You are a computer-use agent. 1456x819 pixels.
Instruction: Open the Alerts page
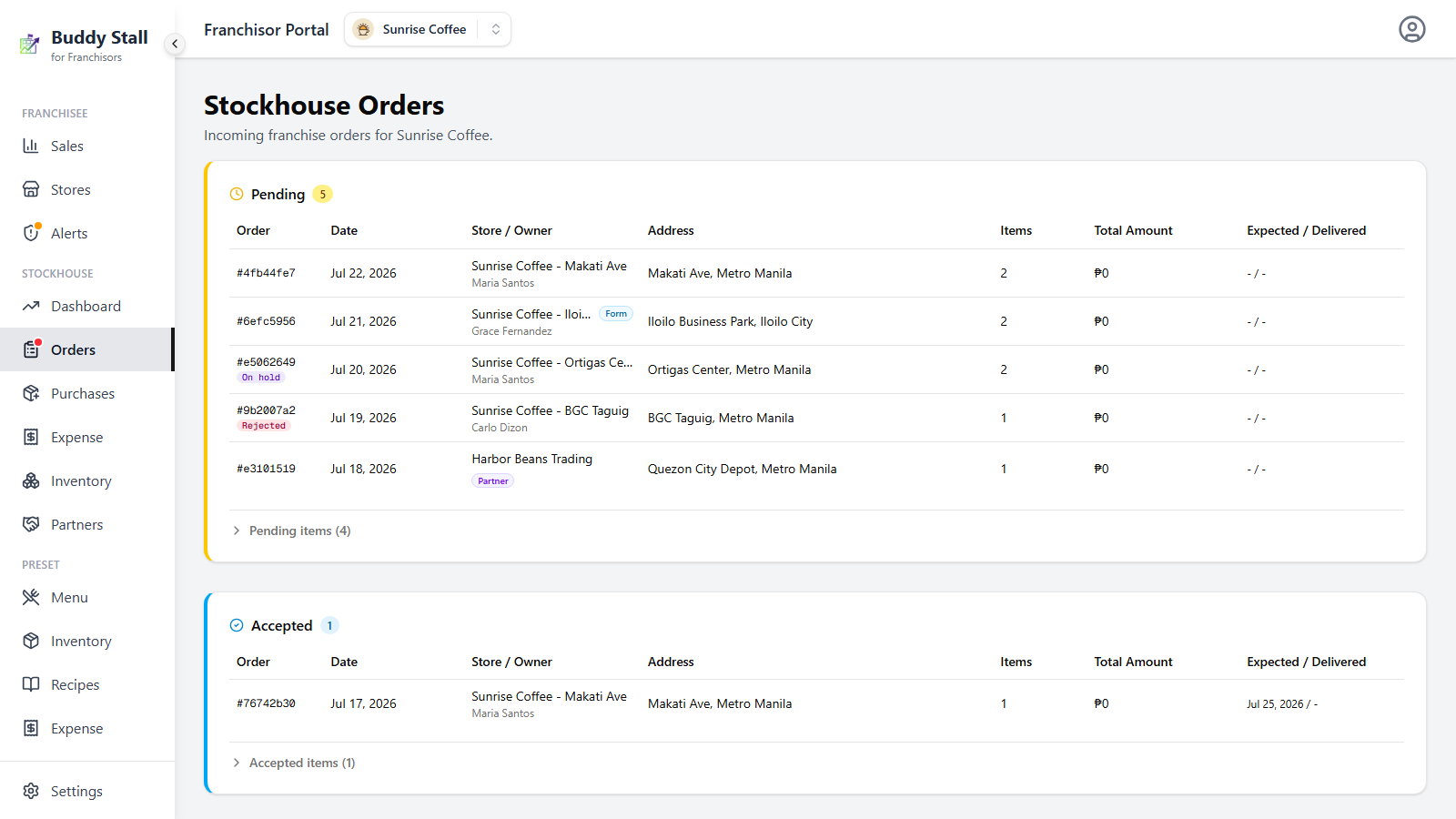tap(87, 233)
